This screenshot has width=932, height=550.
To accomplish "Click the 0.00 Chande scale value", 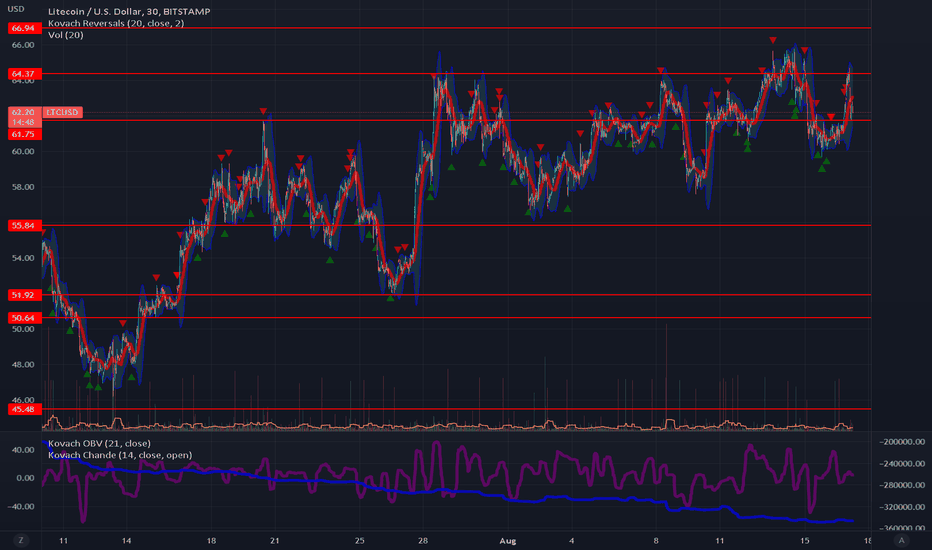I will tap(25, 478).
